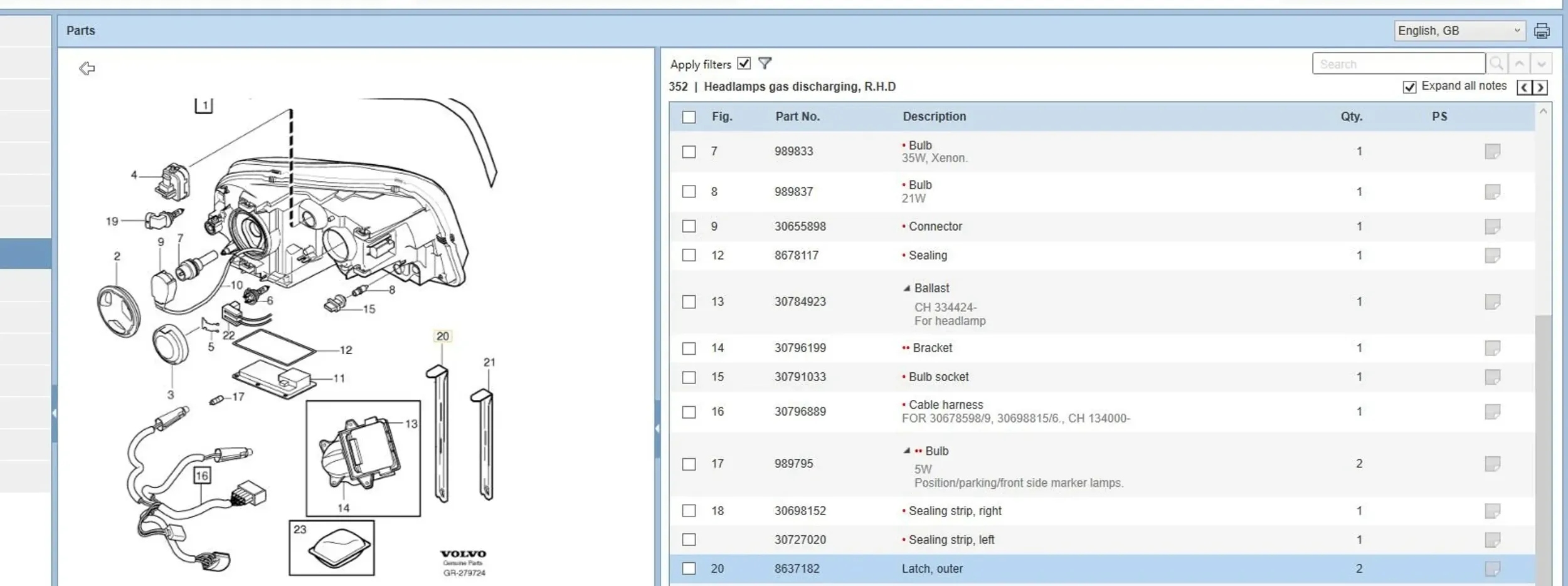Viewport: 1568px width, 586px height.
Task: Sort by Description column header
Action: (x=935, y=117)
